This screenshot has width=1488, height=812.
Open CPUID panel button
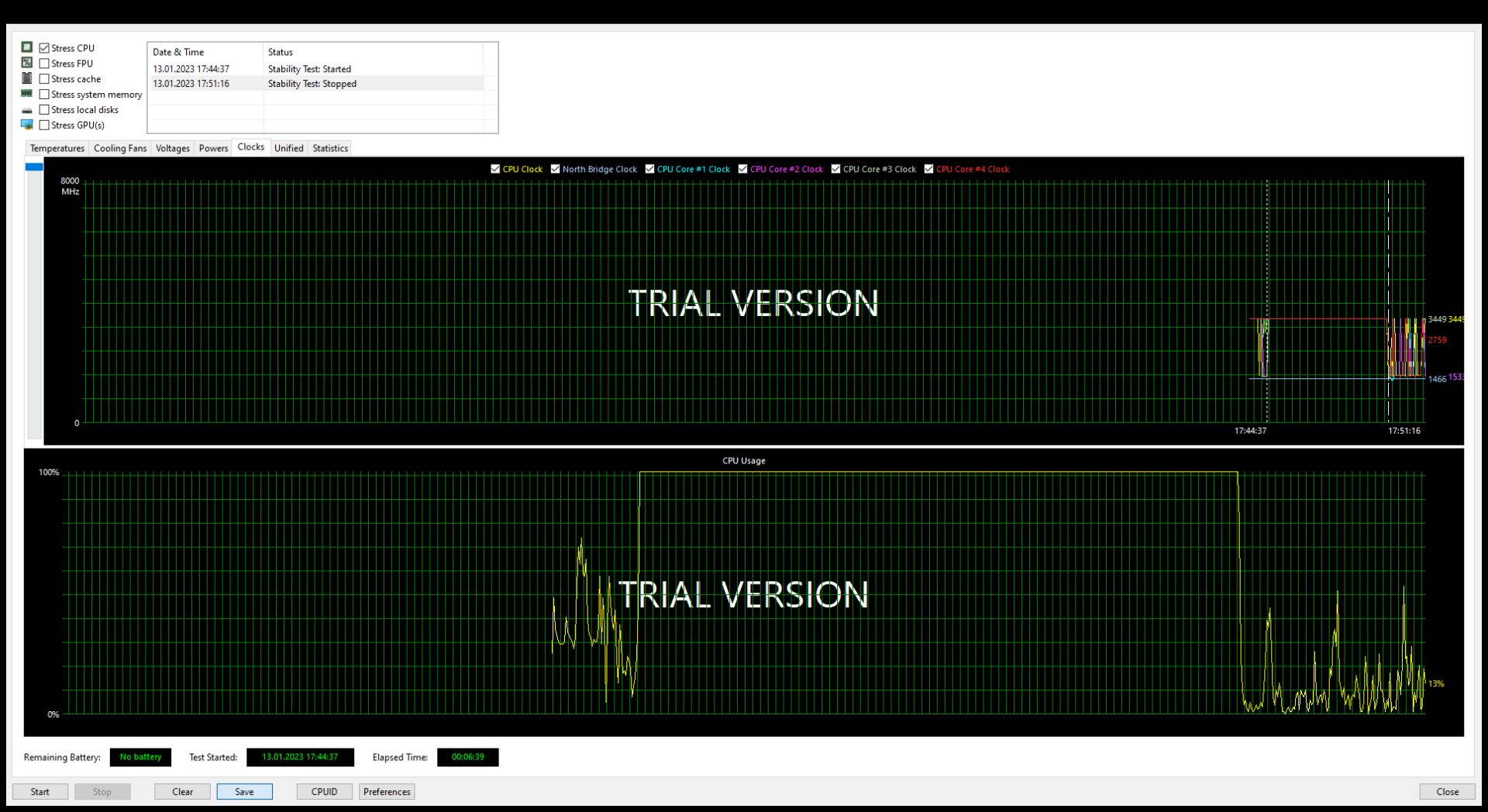click(x=325, y=792)
